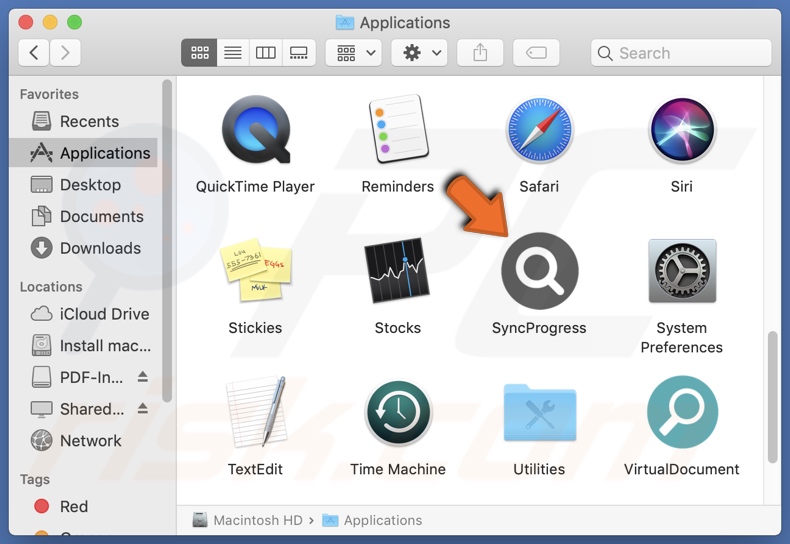790x544 pixels.
Task: Click the "QuickTime Player" label
Action: [x=255, y=186]
